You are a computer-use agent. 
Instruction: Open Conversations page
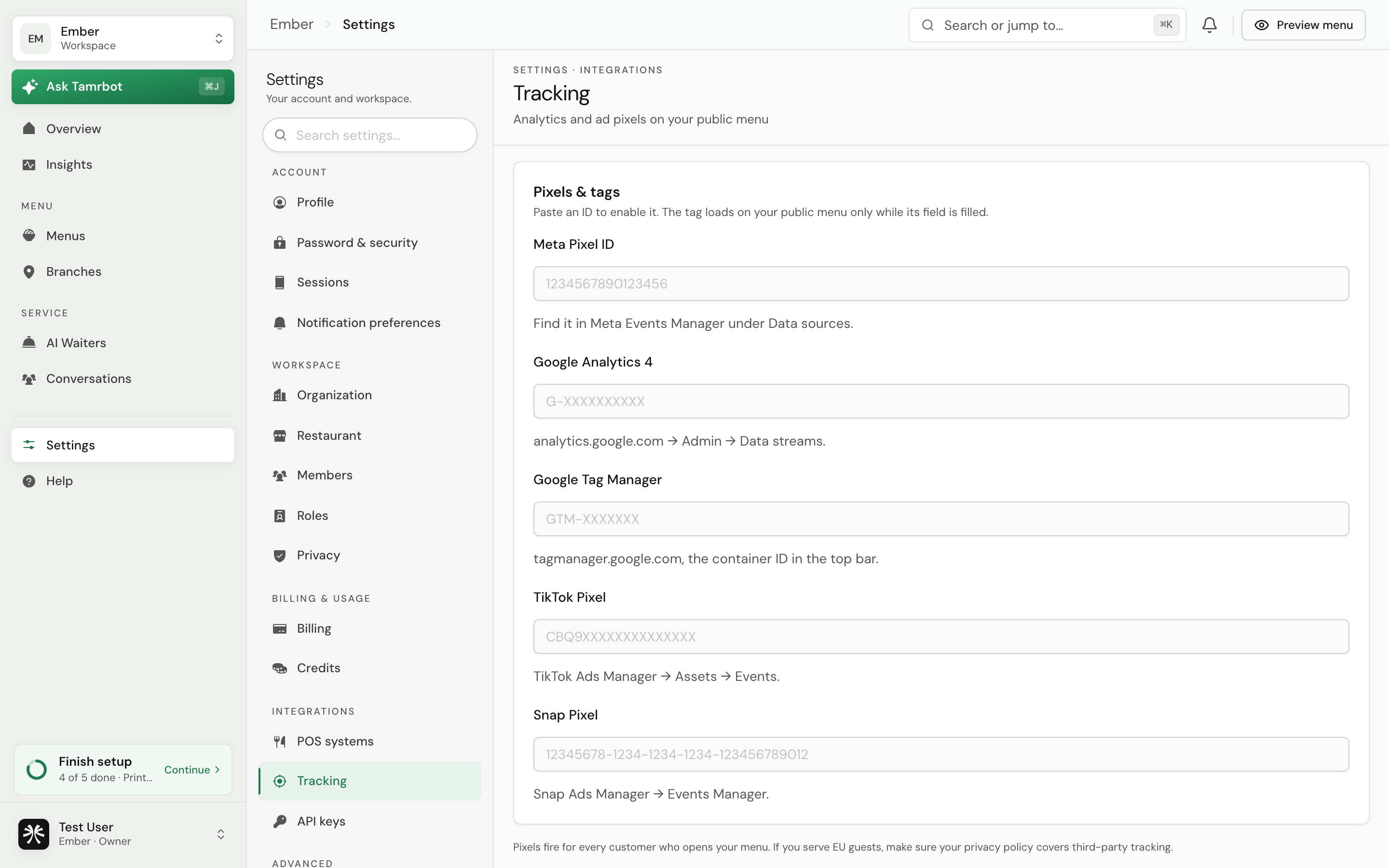(123, 379)
